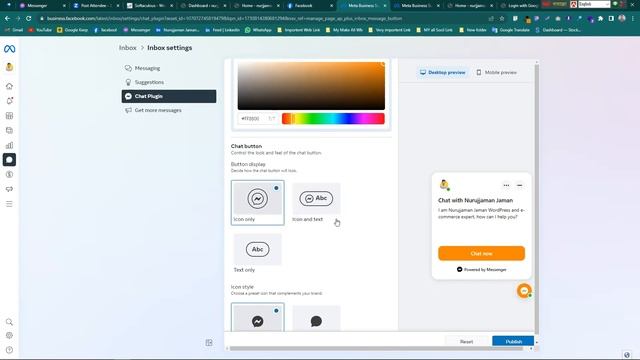Open the Google Keep bookmark

[x=73, y=30]
